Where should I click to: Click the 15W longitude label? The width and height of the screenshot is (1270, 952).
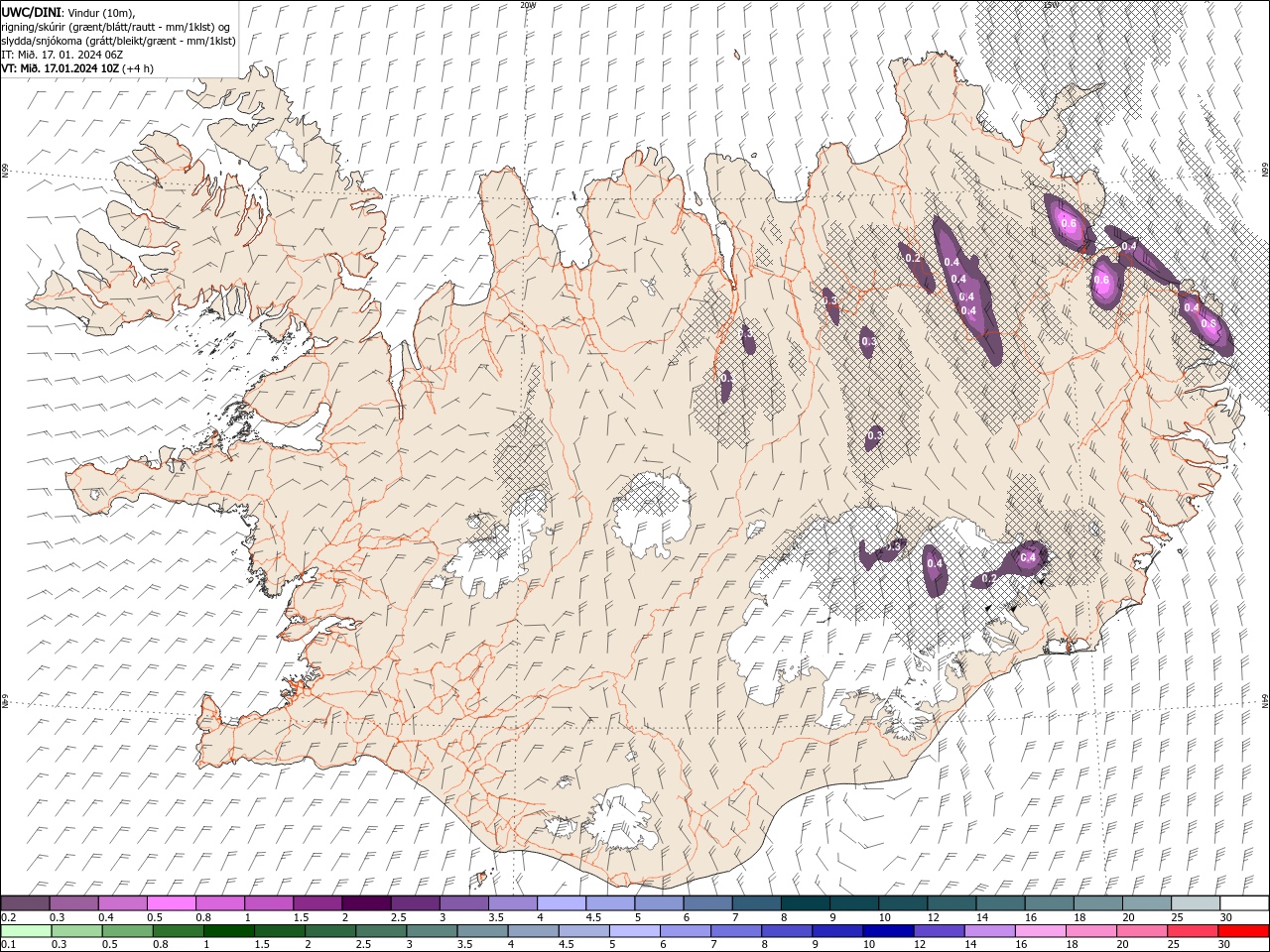(x=1051, y=5)
